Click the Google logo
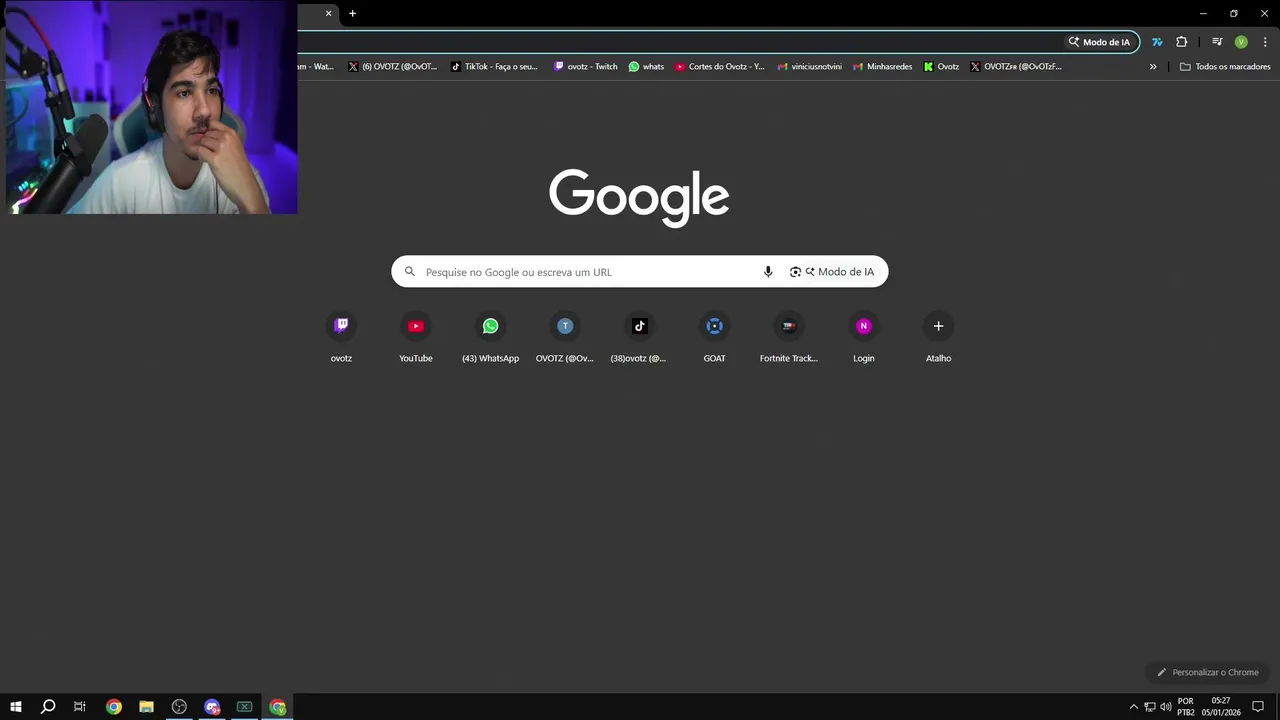This screenshot has height=720, width=1280. point(639,197)
